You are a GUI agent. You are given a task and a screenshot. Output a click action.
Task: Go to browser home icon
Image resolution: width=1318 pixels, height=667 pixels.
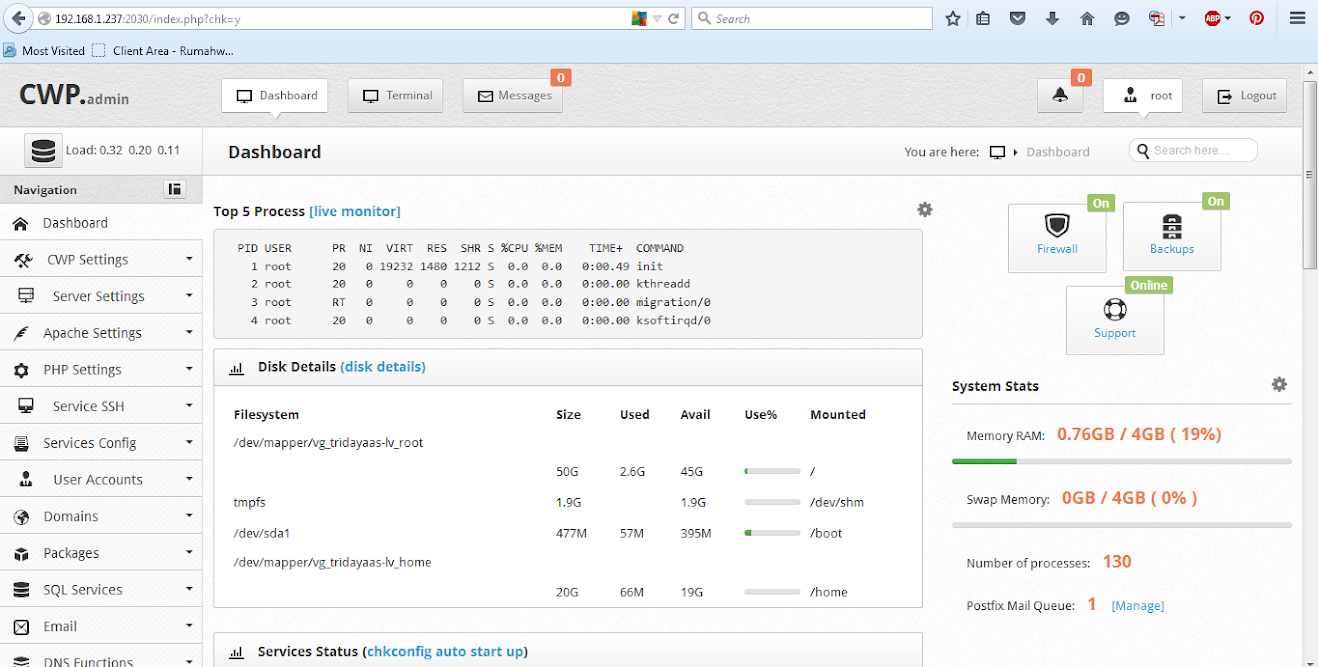(x=1087, y=18)
